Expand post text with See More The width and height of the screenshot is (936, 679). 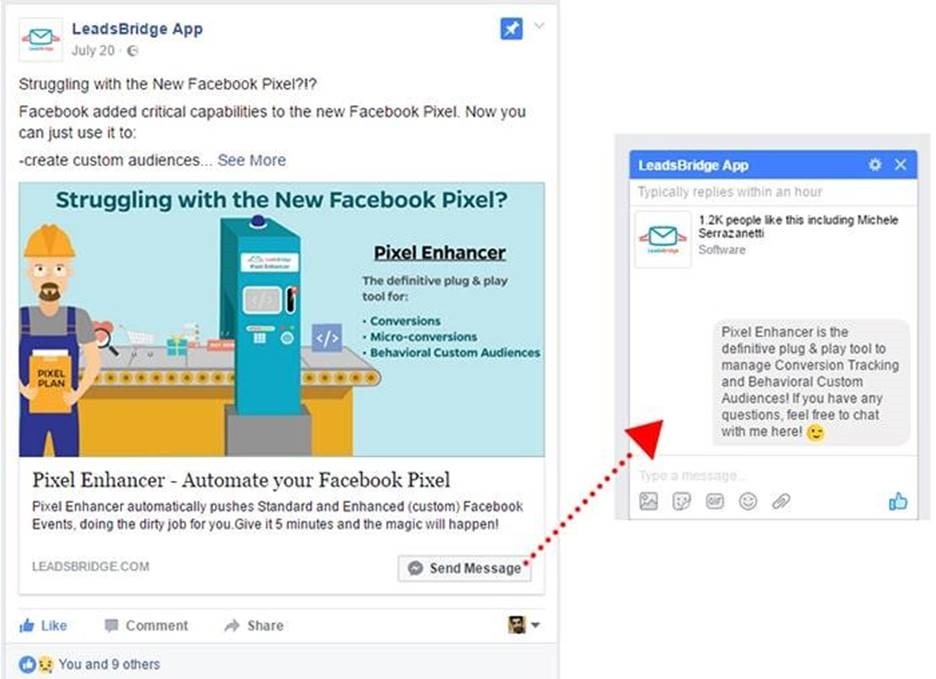251,160
